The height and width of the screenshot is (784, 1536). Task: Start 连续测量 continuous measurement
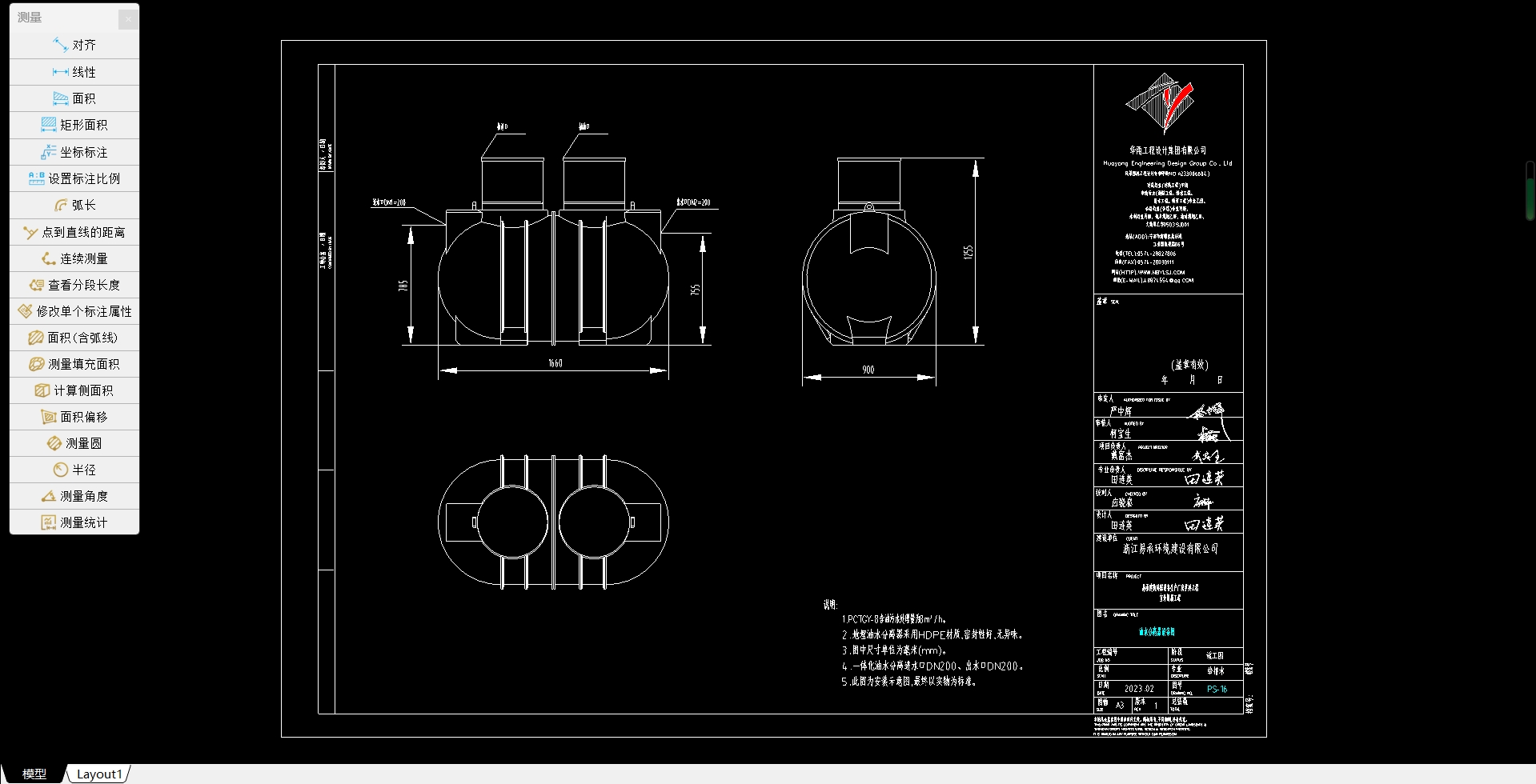point(74,258)
